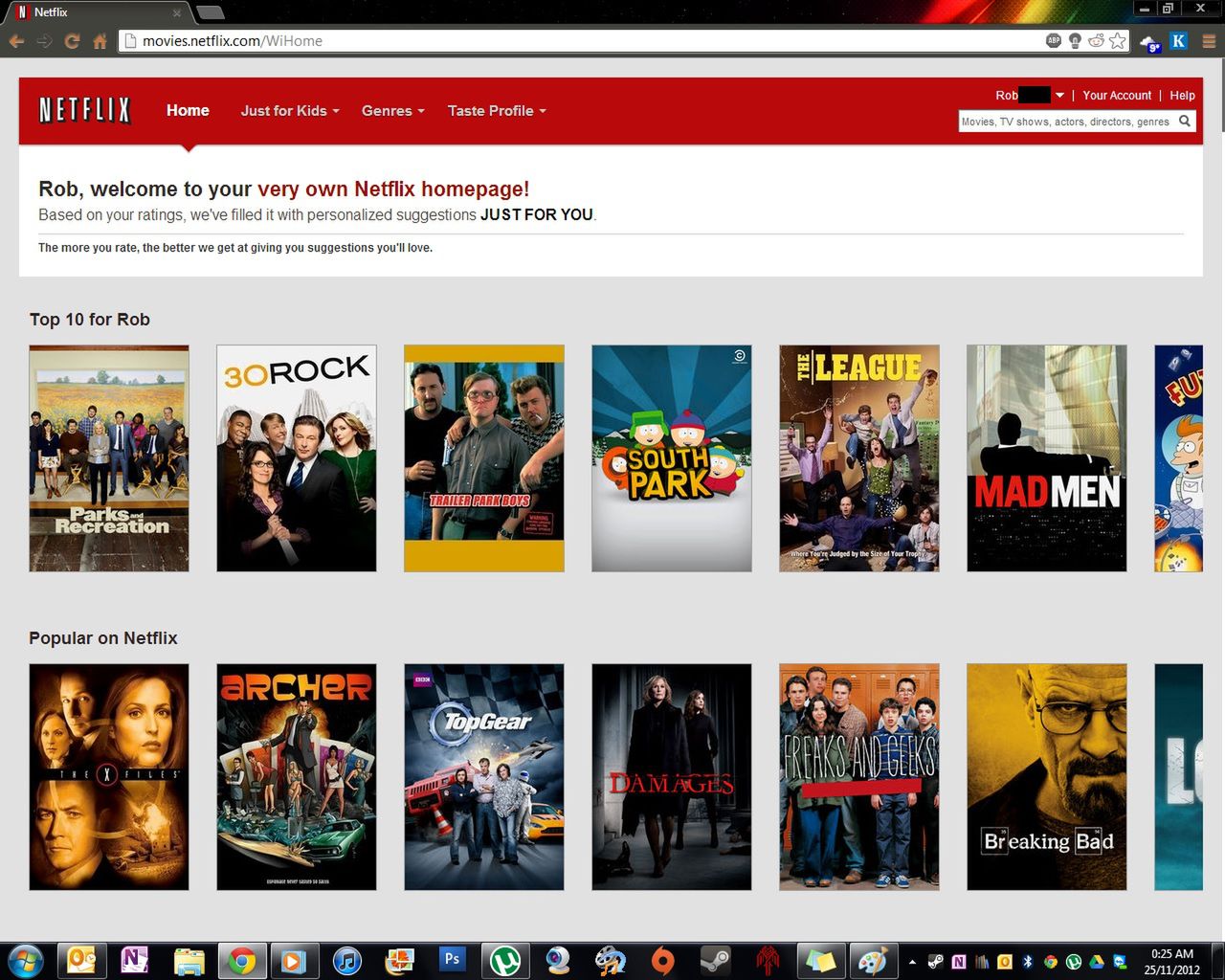Screen dimensions: 1225x980
Task: Open the Reddit alien extension icon
Action: 1096,40
